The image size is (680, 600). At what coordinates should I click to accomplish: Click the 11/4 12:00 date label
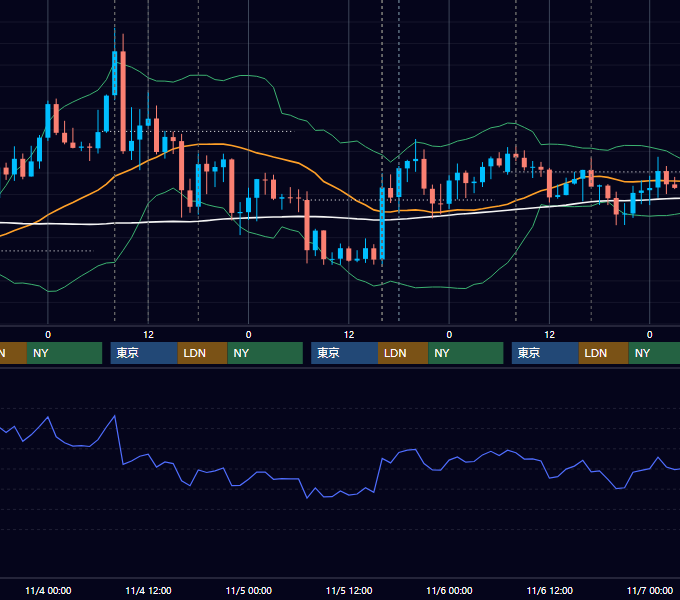point(148,590)
